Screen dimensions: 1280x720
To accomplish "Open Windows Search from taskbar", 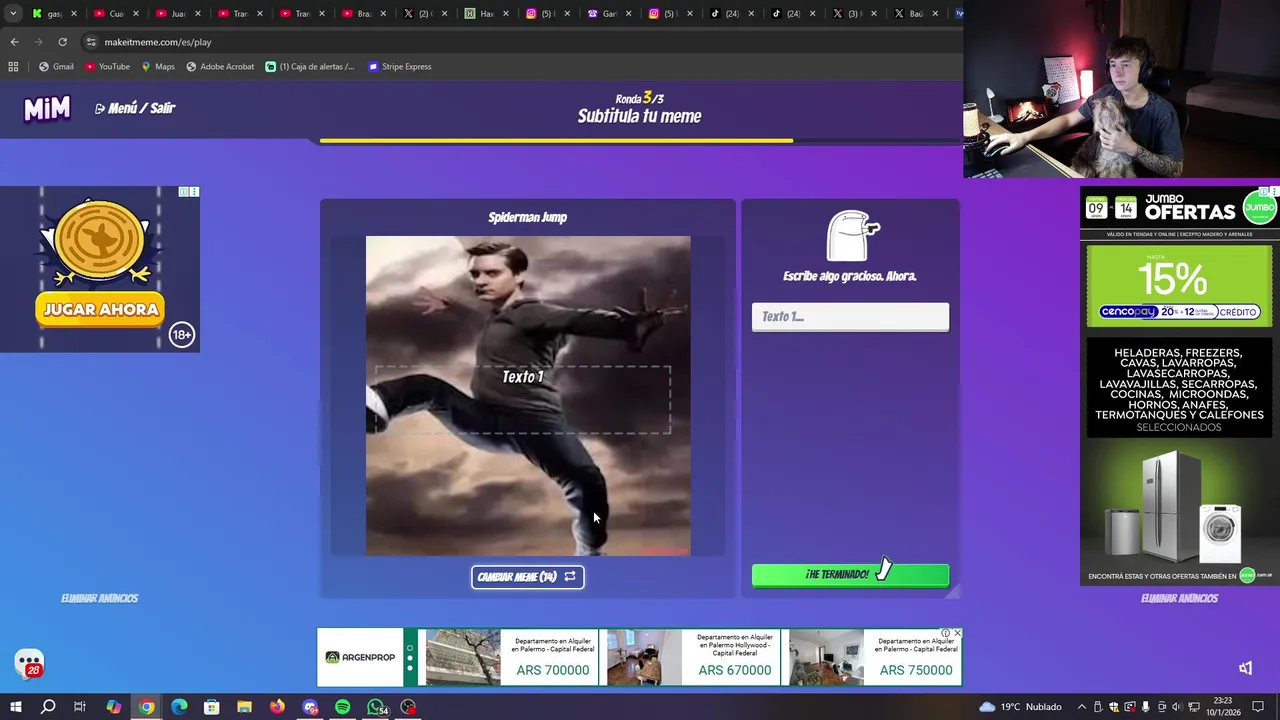I will coord(48,707).
